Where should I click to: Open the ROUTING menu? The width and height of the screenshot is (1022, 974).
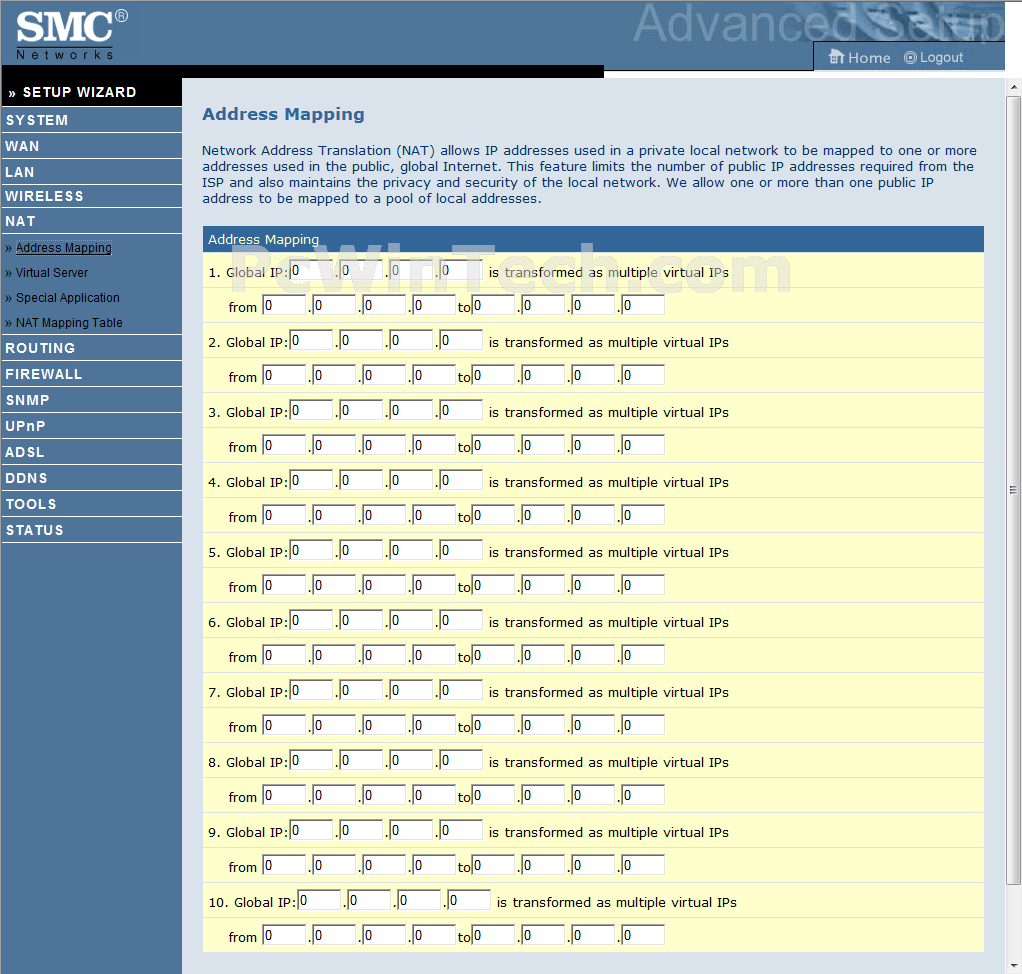91,348
